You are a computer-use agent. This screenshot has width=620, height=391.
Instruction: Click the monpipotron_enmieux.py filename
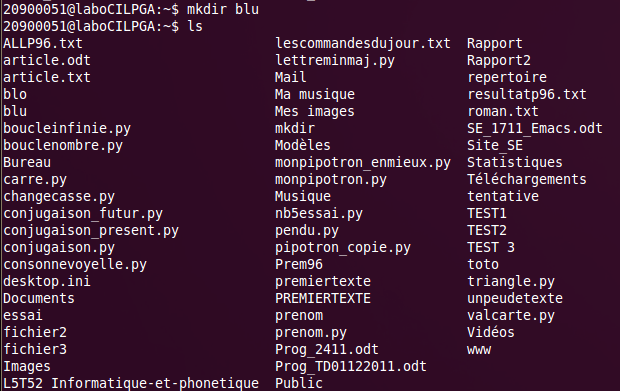pyautogui.click(x=363, y=162)
